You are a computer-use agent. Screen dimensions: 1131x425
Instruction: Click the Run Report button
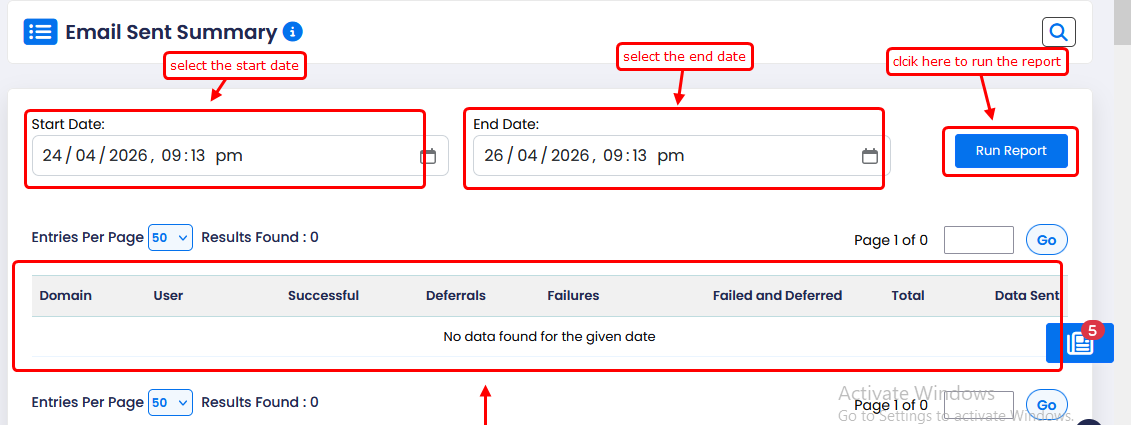pos(1011,151)
